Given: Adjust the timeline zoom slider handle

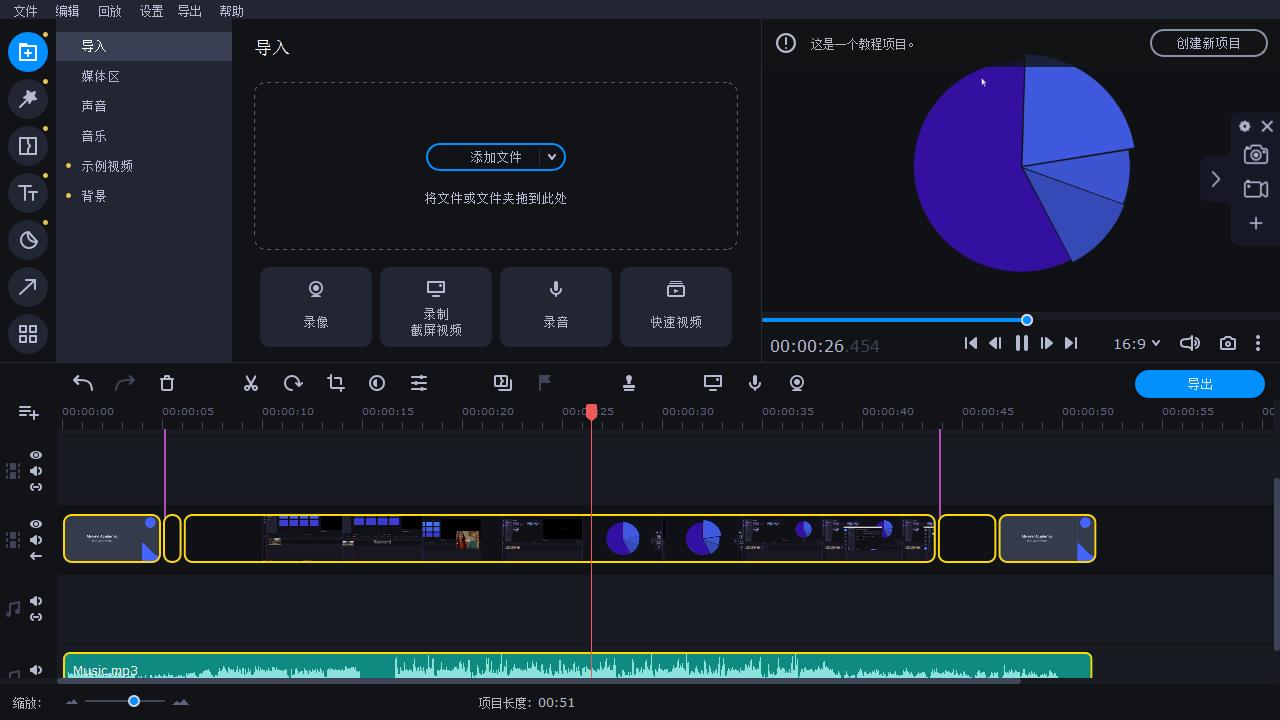Looking at the screenshot, I should pos(134,701).
